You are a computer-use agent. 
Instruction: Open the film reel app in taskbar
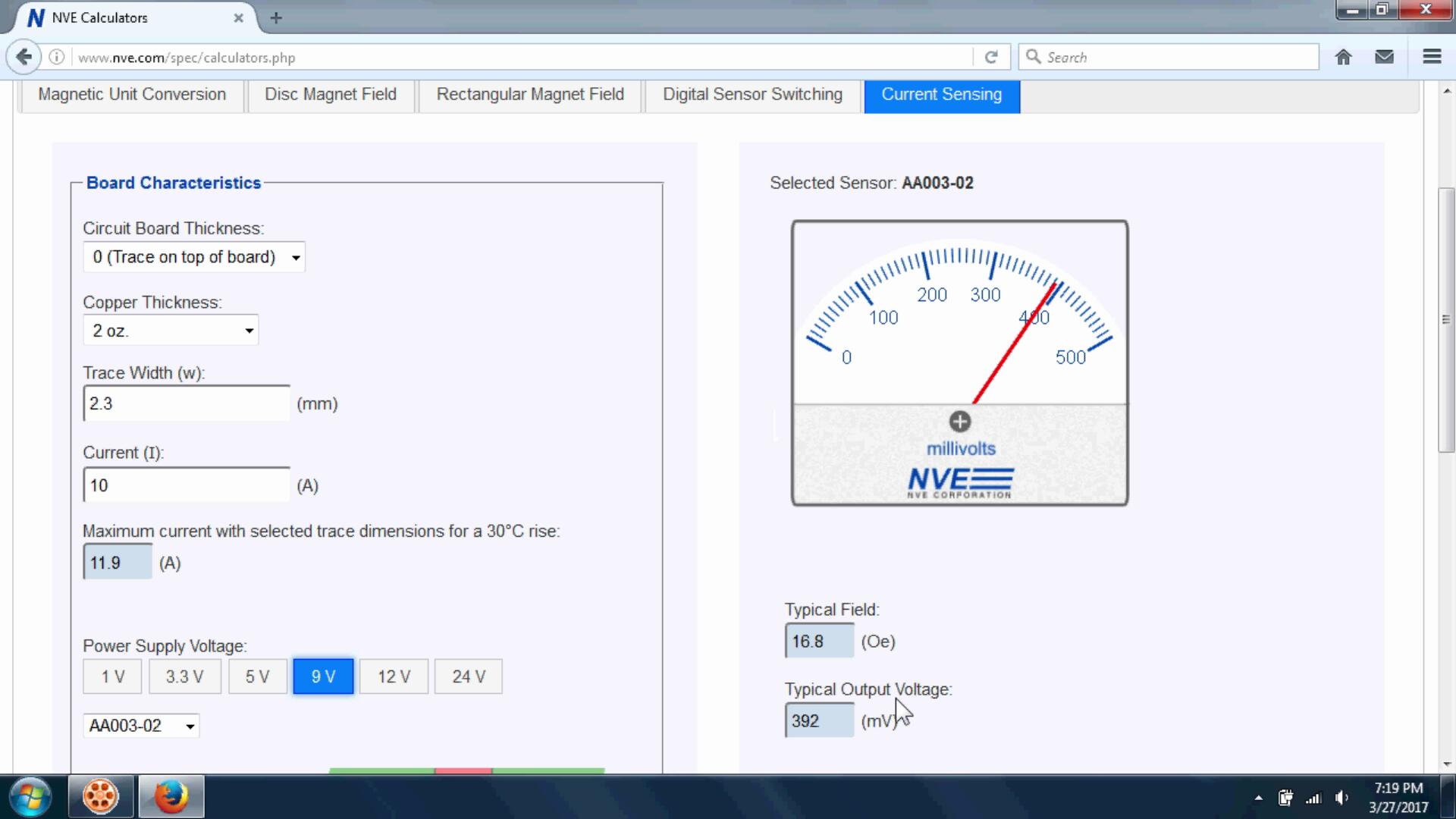point(100,797)
